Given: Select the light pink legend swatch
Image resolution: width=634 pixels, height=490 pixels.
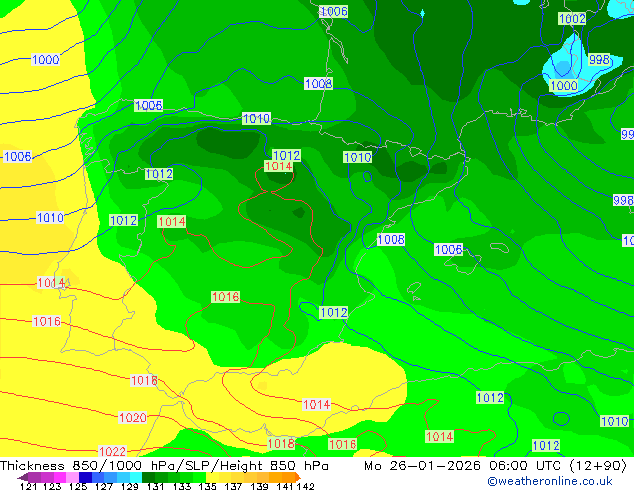Looking at the screenshot, I should tap(72, 477).
